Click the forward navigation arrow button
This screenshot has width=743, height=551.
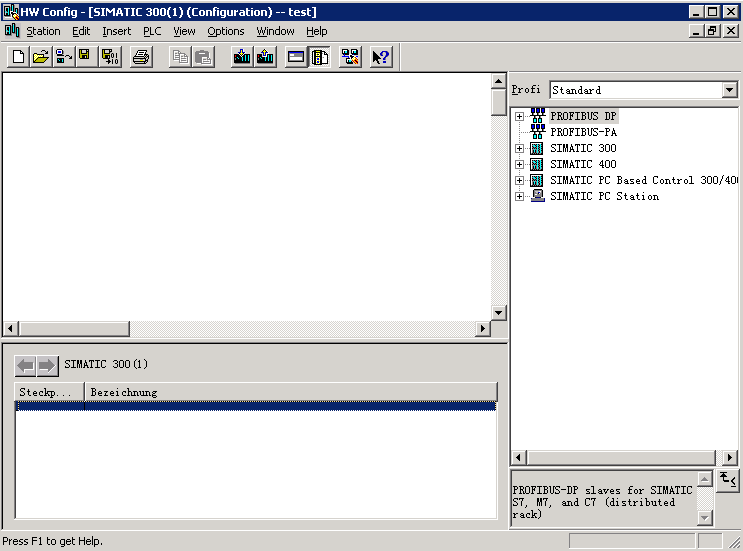tap(47, 365)
